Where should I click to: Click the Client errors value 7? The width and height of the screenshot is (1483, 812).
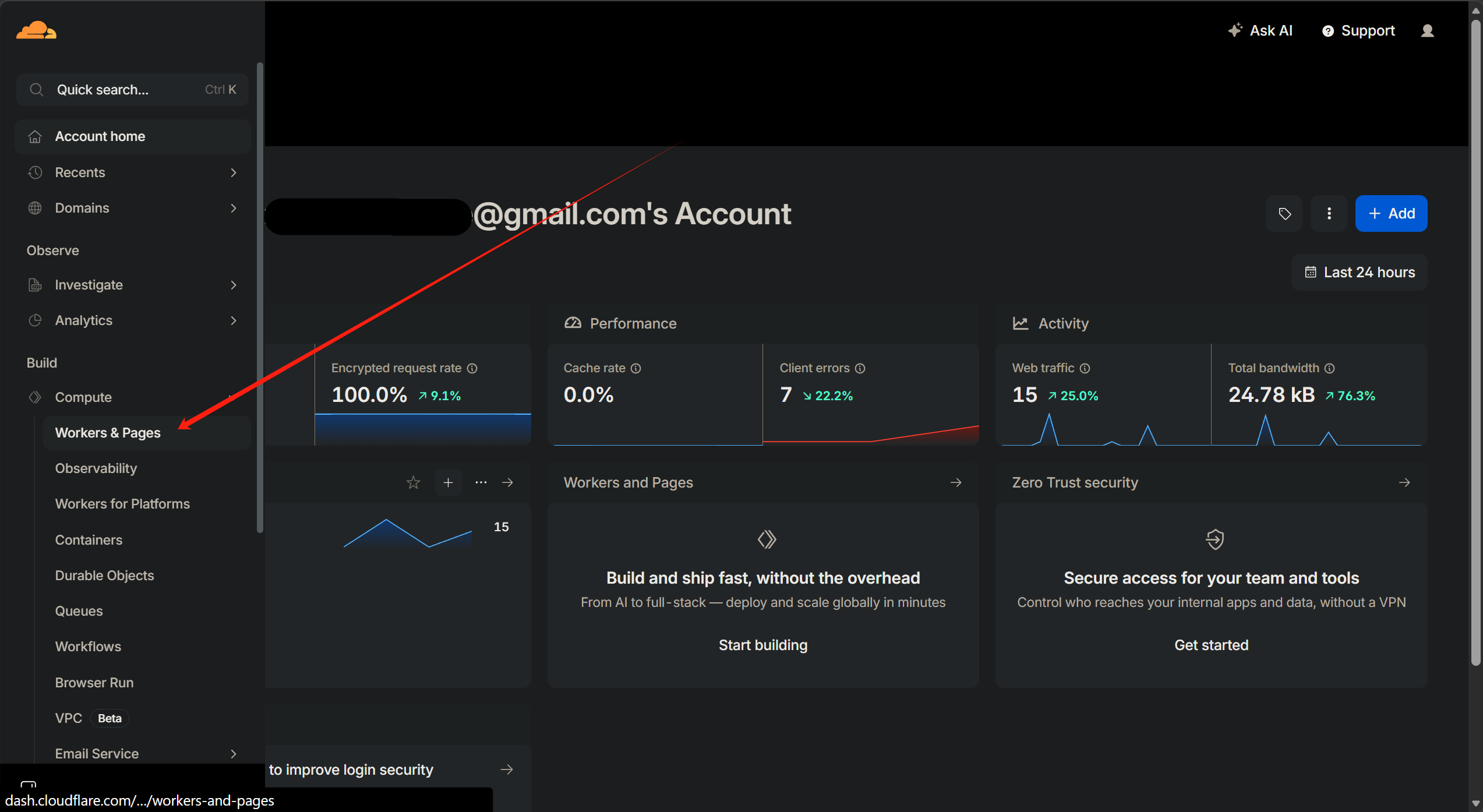[x=786, y=395]
